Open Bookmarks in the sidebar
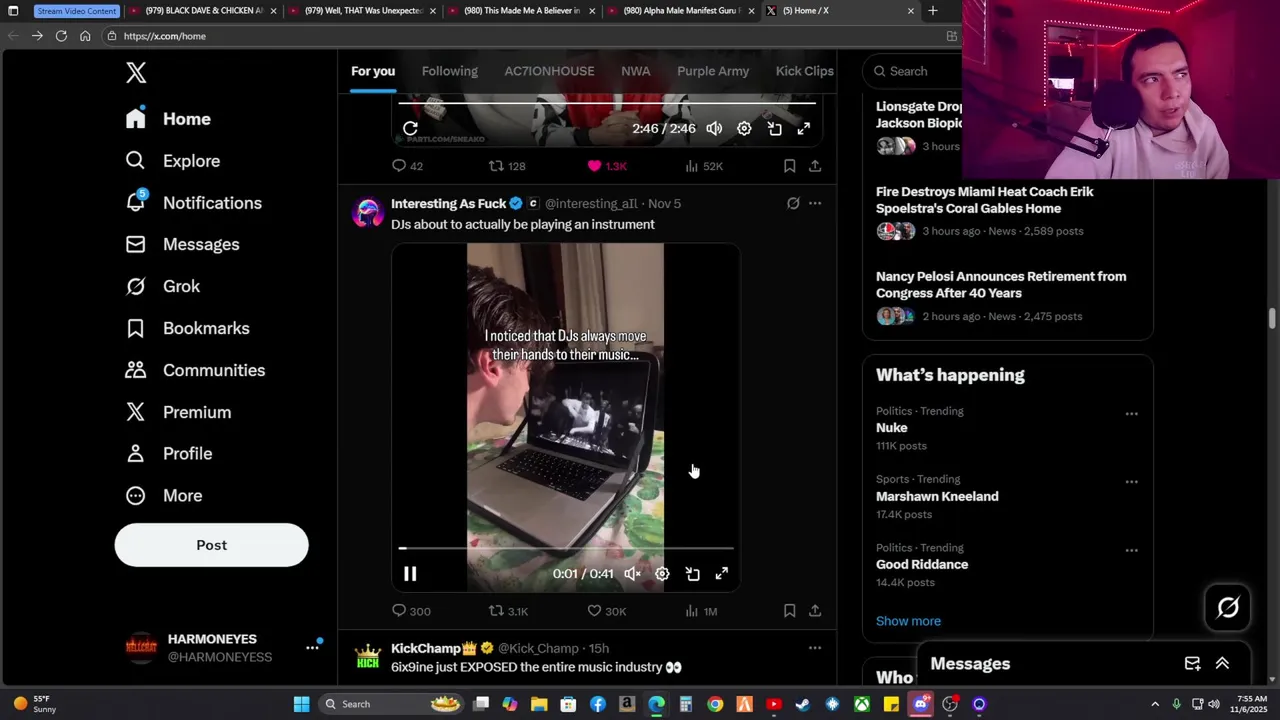Screen dimensions: 1280x720 187,329
